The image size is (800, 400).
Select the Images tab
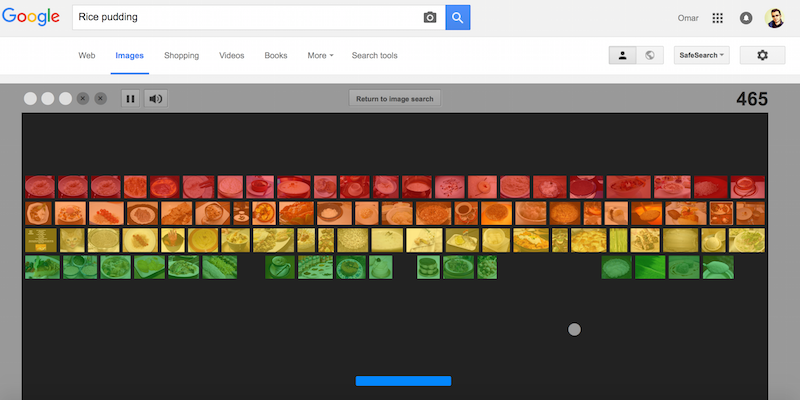coord(130,56)
